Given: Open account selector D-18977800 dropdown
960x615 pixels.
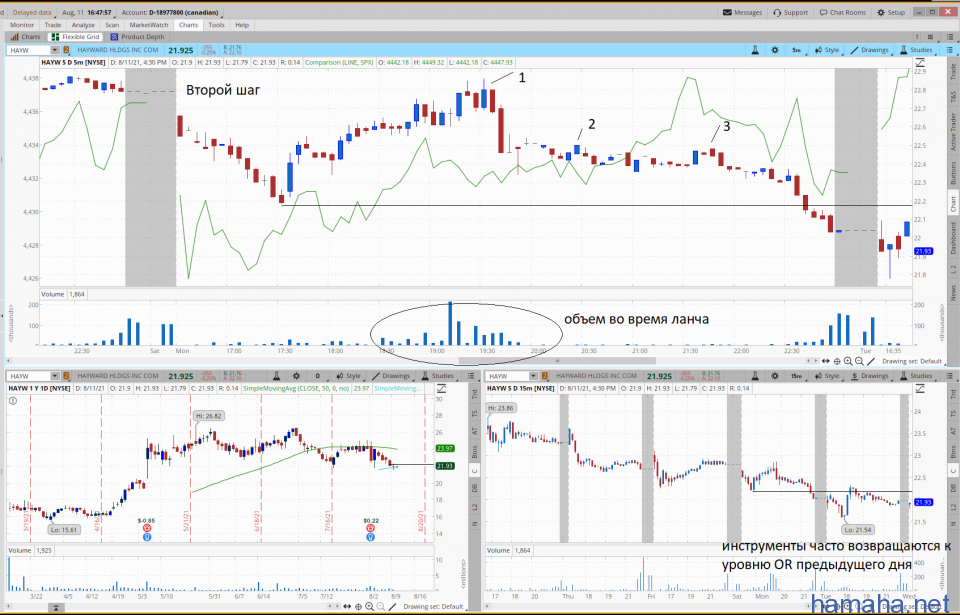Looking at the screenshot, I should (x=170, y=12).
